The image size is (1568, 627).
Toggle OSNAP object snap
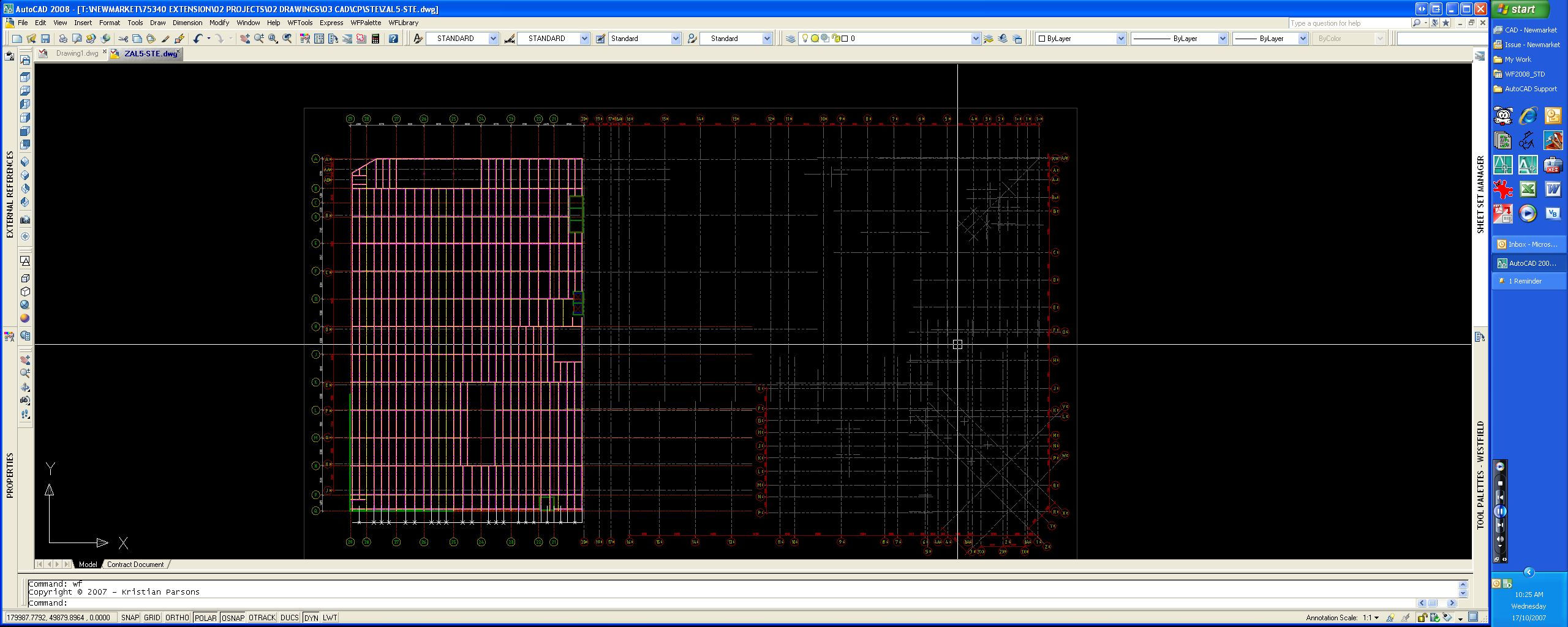tap(233, 617)
